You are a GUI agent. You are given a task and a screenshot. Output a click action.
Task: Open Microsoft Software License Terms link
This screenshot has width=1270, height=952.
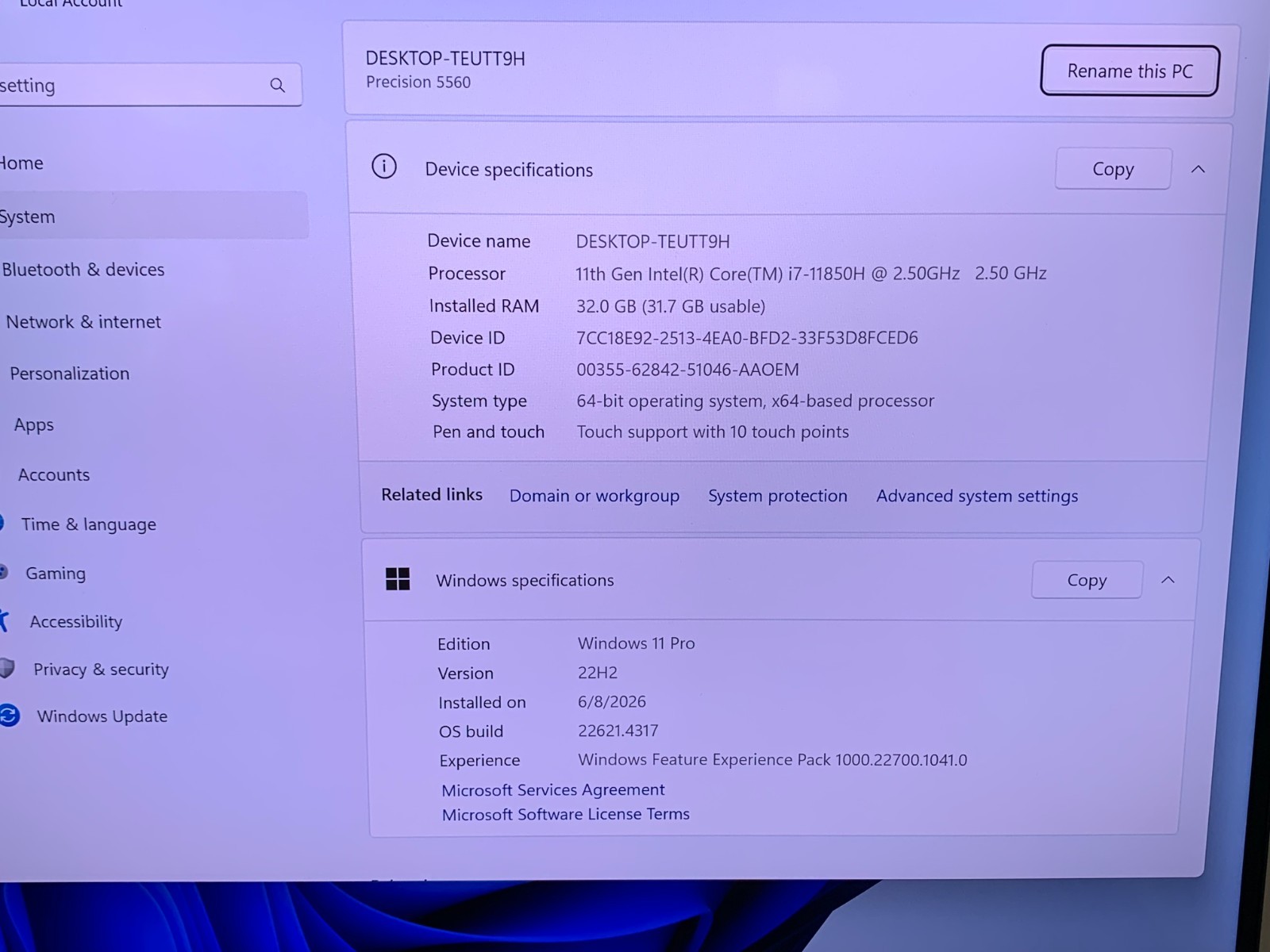click(566, 814)
